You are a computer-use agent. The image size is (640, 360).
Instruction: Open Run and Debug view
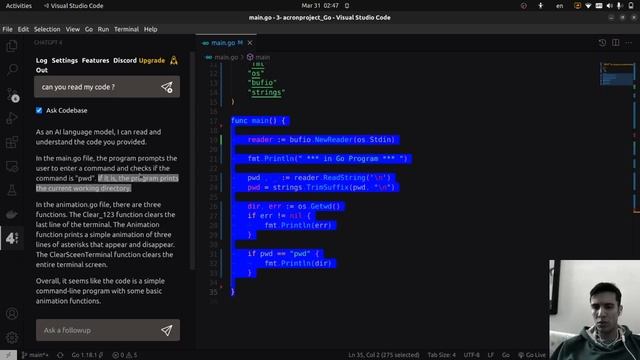click(12, 118)
